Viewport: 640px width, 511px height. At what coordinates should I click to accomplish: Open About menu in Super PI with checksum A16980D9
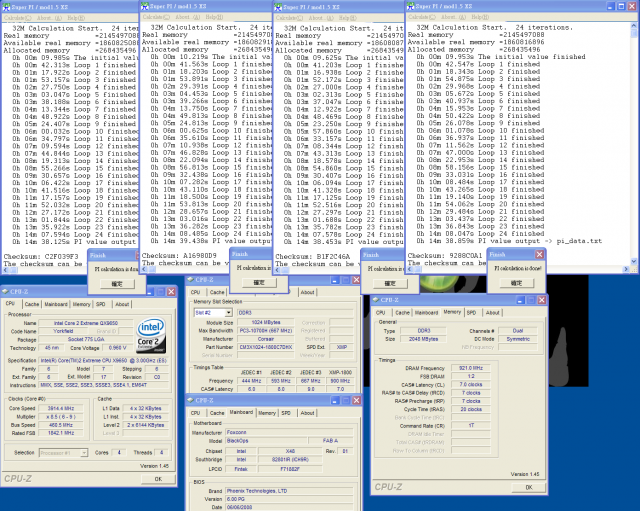point(188,17)
